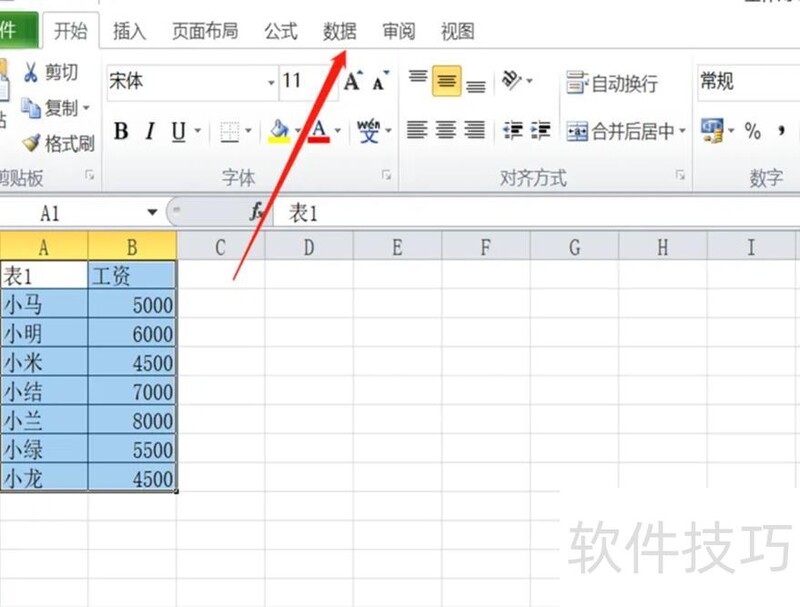Expand the phonetic guide dropdown arrow
The image size is (800, 607).
pyautogui.click(x=388, y=131)
